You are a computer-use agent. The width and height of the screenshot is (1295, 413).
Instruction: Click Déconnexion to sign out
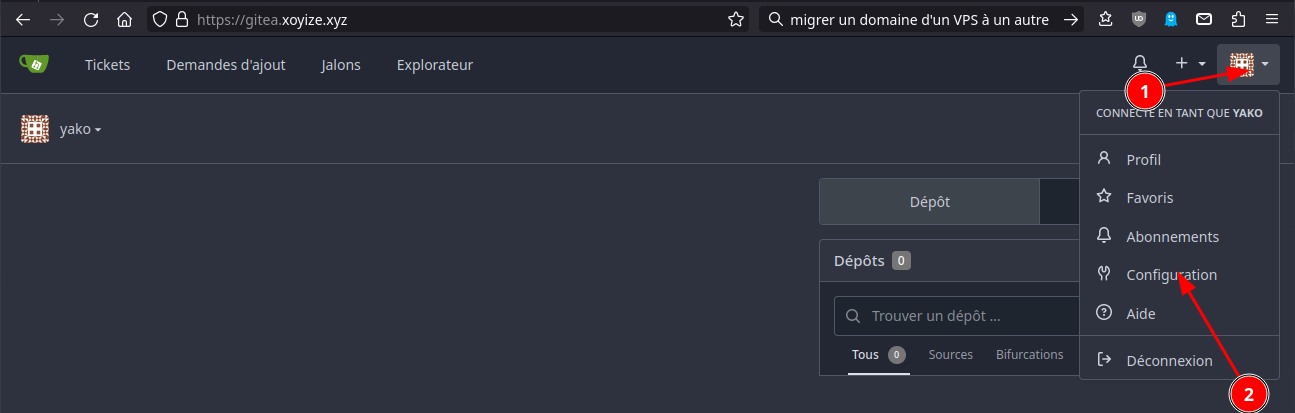click(1168, 360)
